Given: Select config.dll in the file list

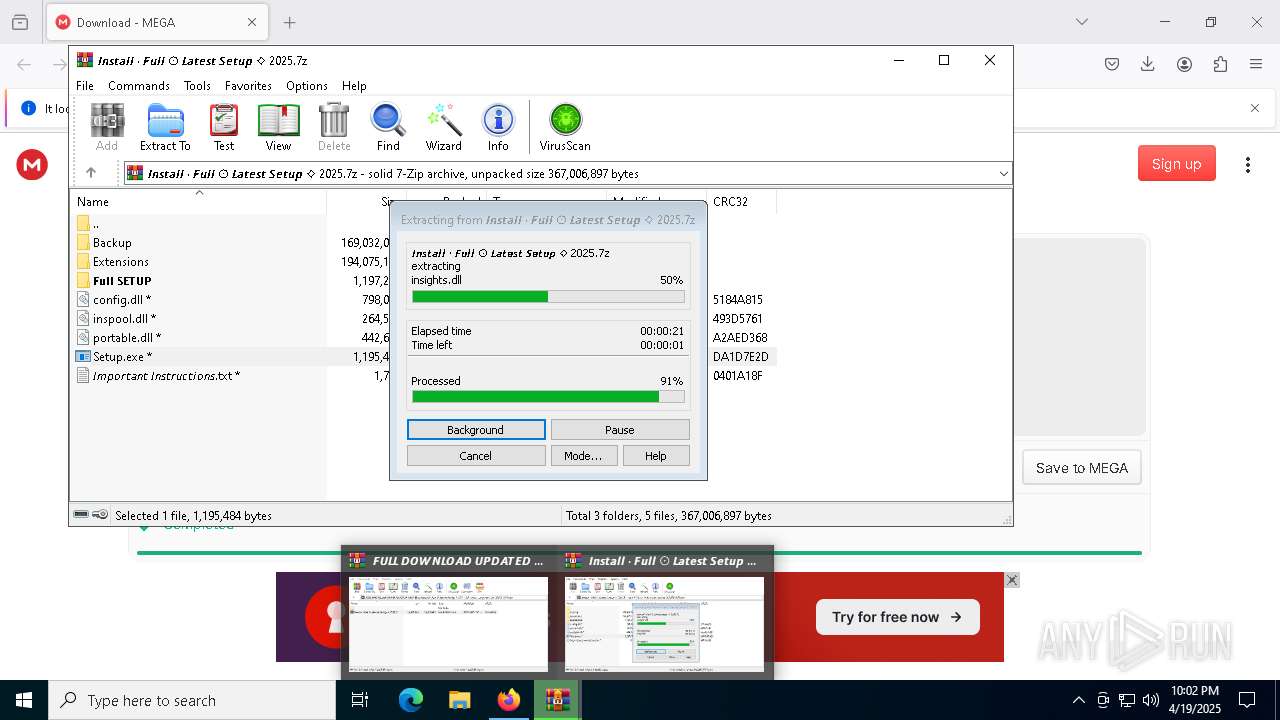Looking at the screenshot, I should coord(122,300).
